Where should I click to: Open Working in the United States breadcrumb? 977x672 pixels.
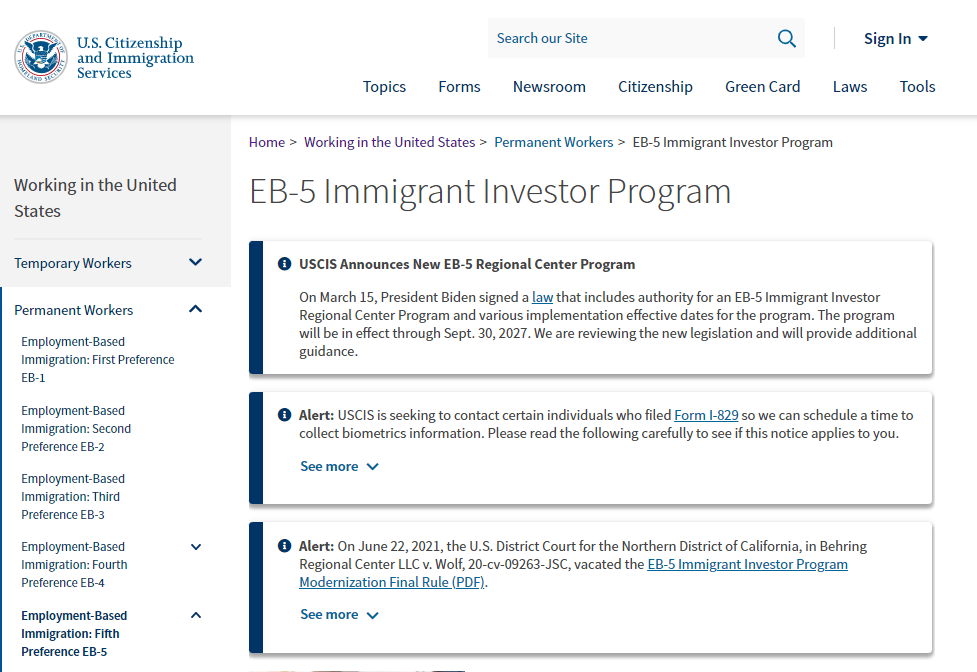[x=389, y=142]
